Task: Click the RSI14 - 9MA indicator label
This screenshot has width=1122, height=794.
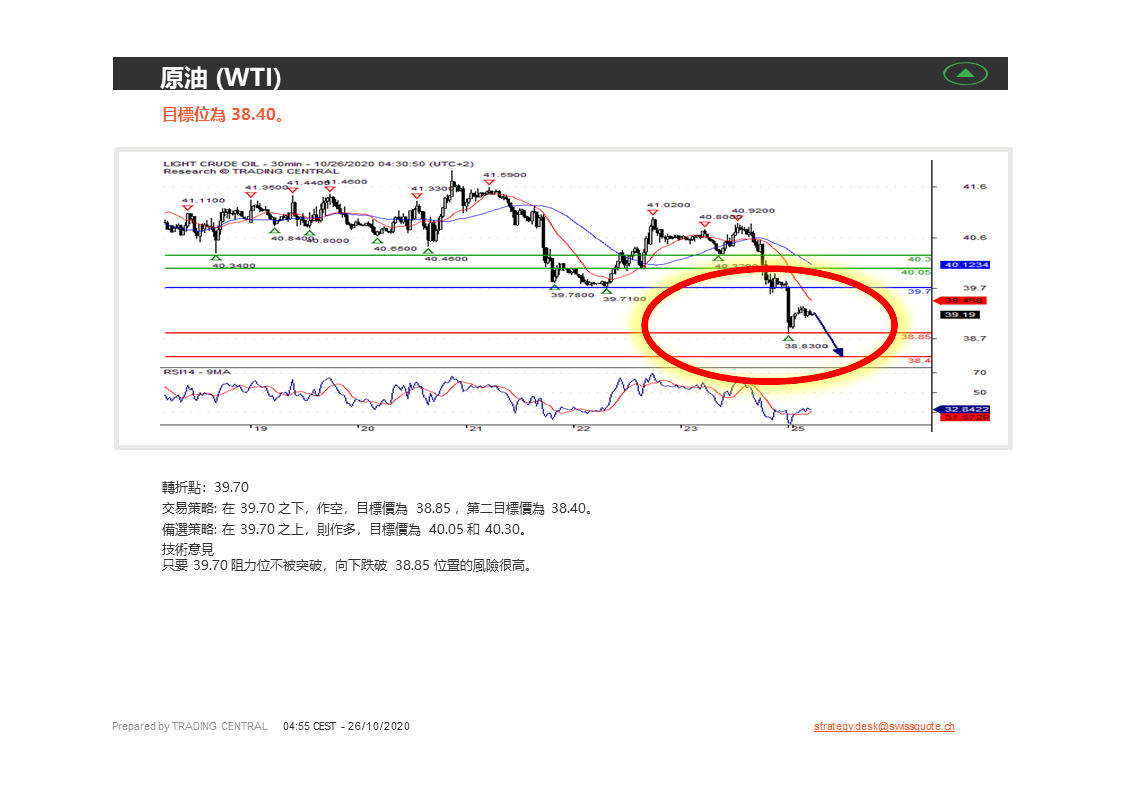Action: 197,372
